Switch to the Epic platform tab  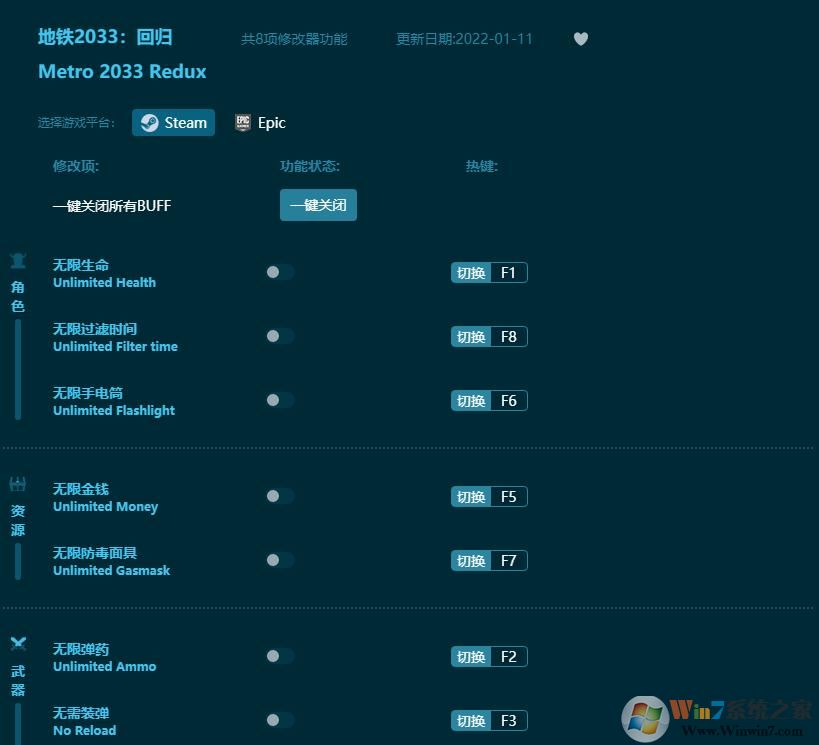click(260, 122)
